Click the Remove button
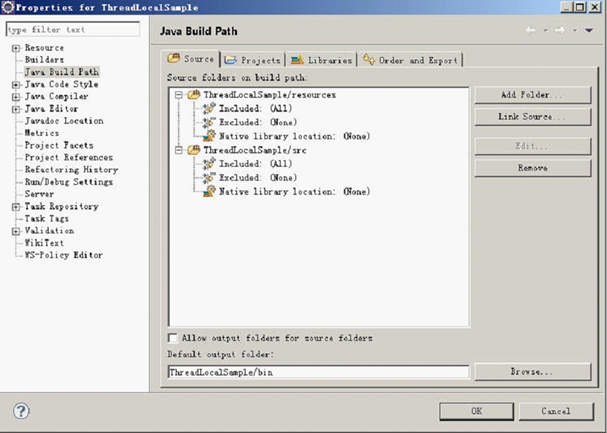 coord(533,168)
